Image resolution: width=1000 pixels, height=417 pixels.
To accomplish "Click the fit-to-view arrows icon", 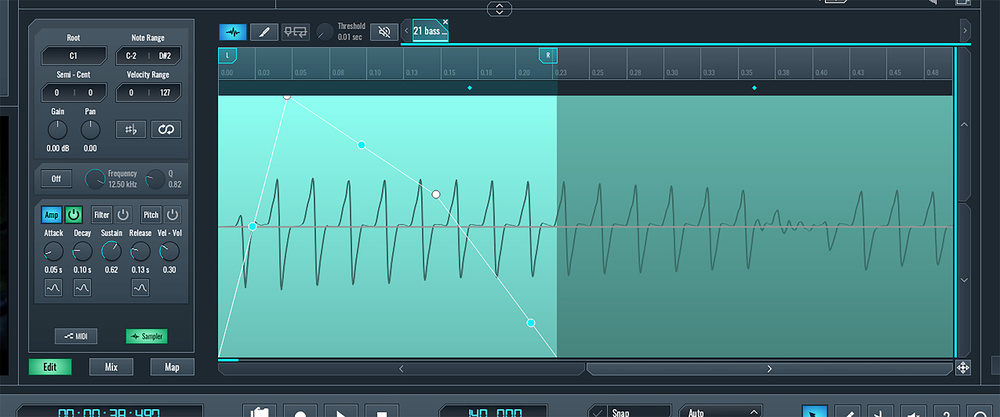I will [x=963, y=368].
